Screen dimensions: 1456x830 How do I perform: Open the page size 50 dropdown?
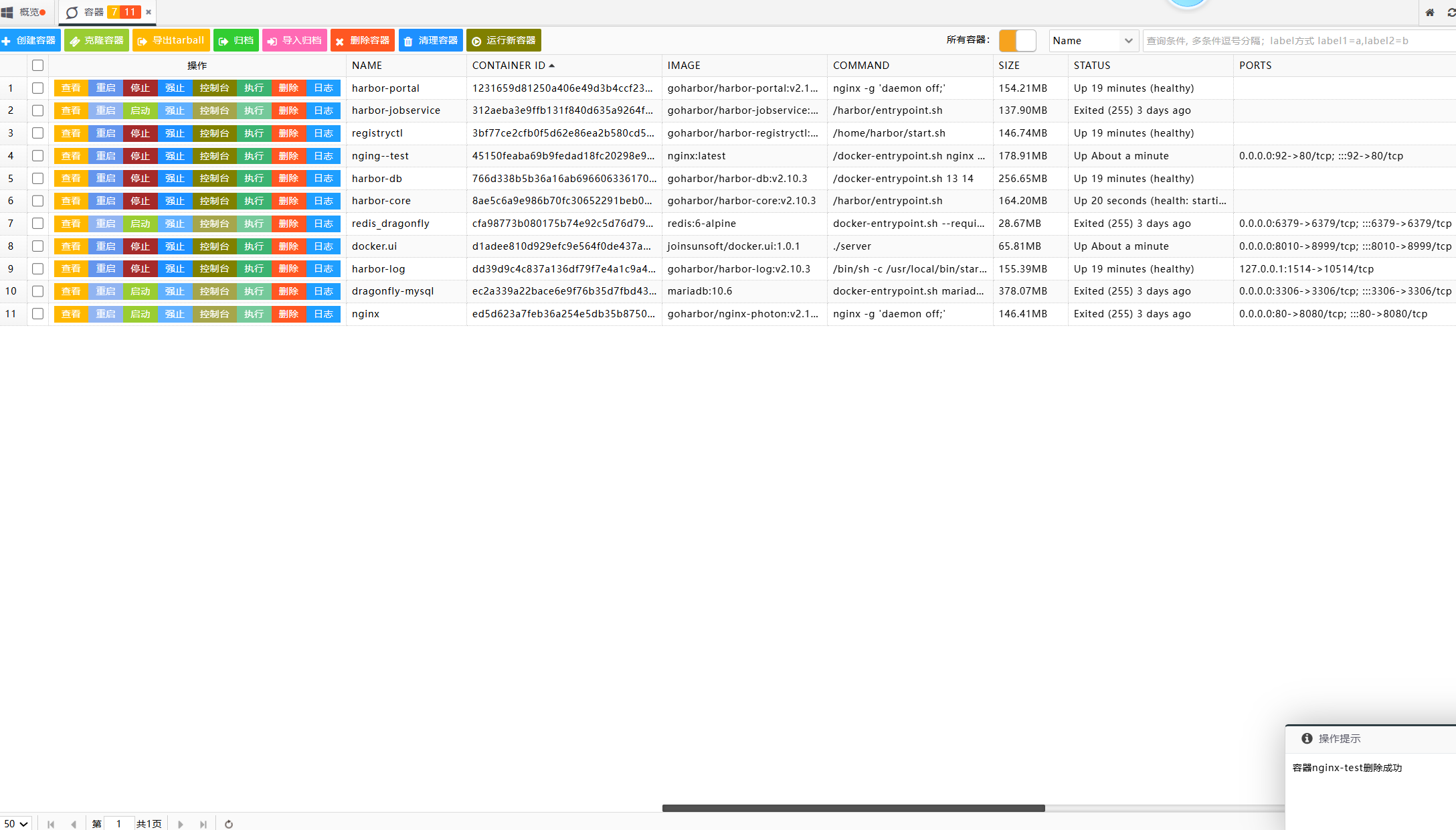tap(15, 824)
